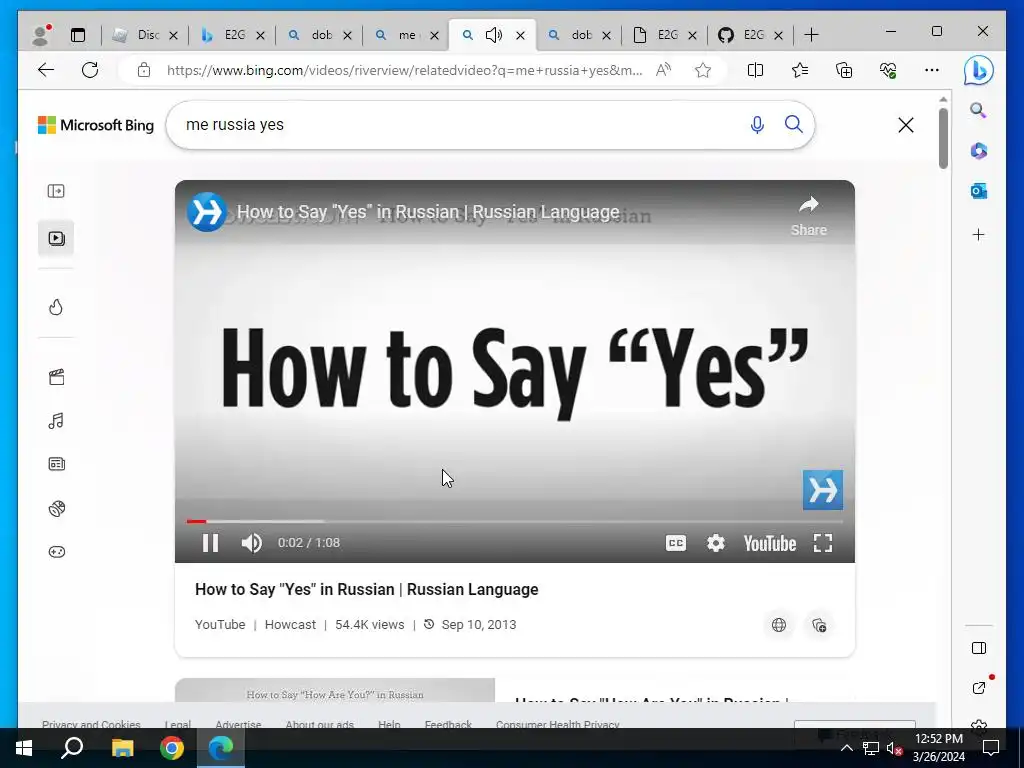
Task: Open the gaming controller sidebar icon
Action: coord(56,552)
